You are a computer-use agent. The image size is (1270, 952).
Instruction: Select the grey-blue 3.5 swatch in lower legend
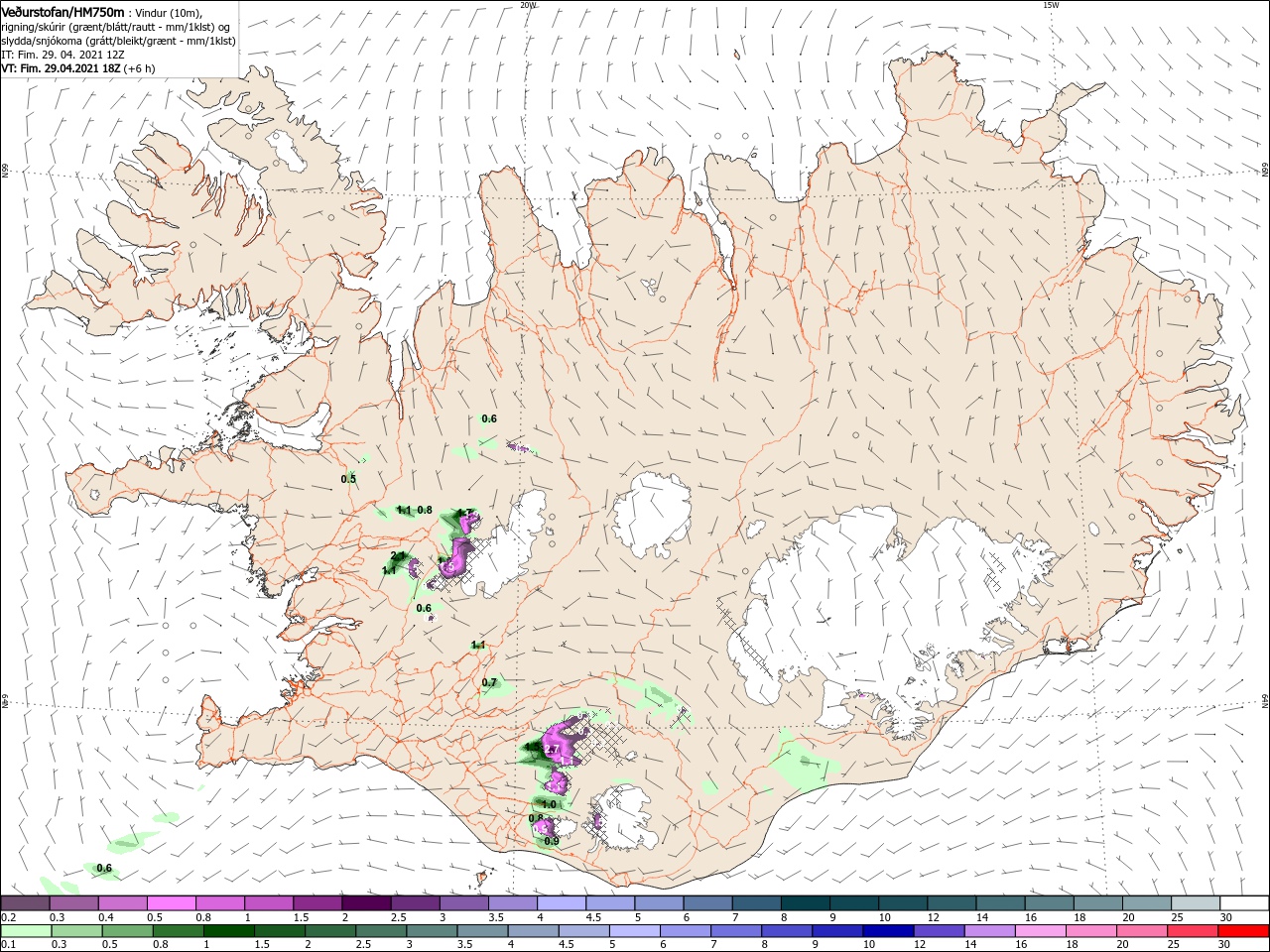pyautogui.click(x=481, y=931)
